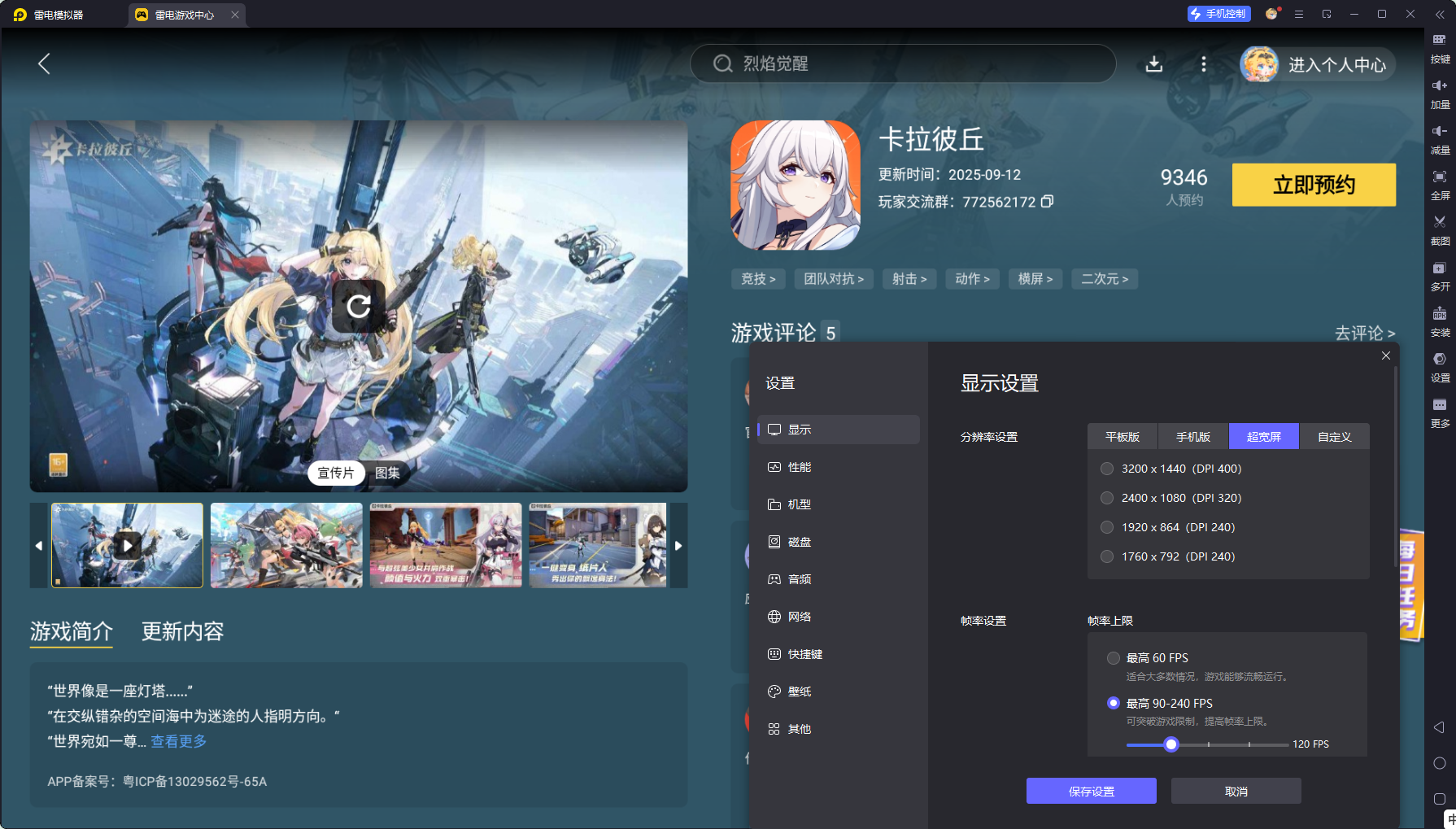Viewport: 1456px width, 829px height.
Task: Click the left arrow of the screenshot carousel
Action: point(40,545)
